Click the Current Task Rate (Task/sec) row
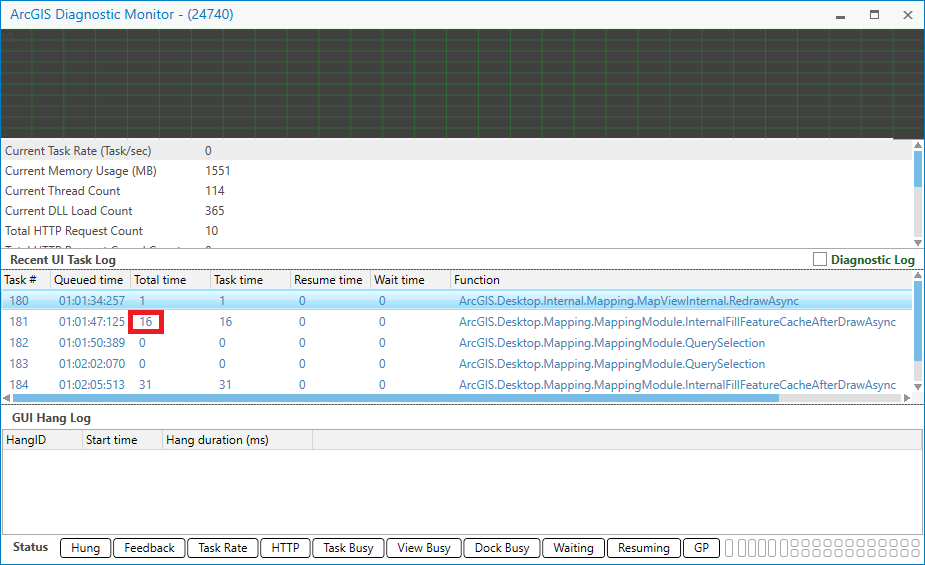The width and height of the screenshot is (925, 565). [x=457, y=151]
